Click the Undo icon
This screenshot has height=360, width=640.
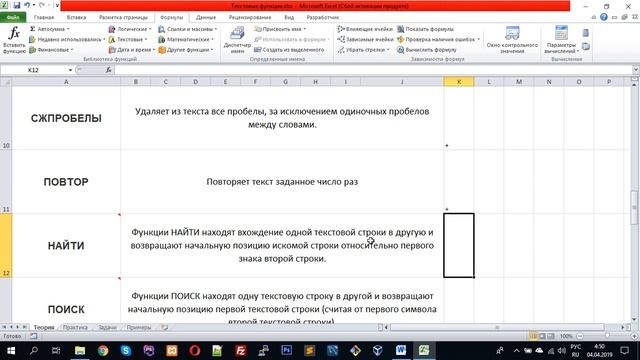27,6
